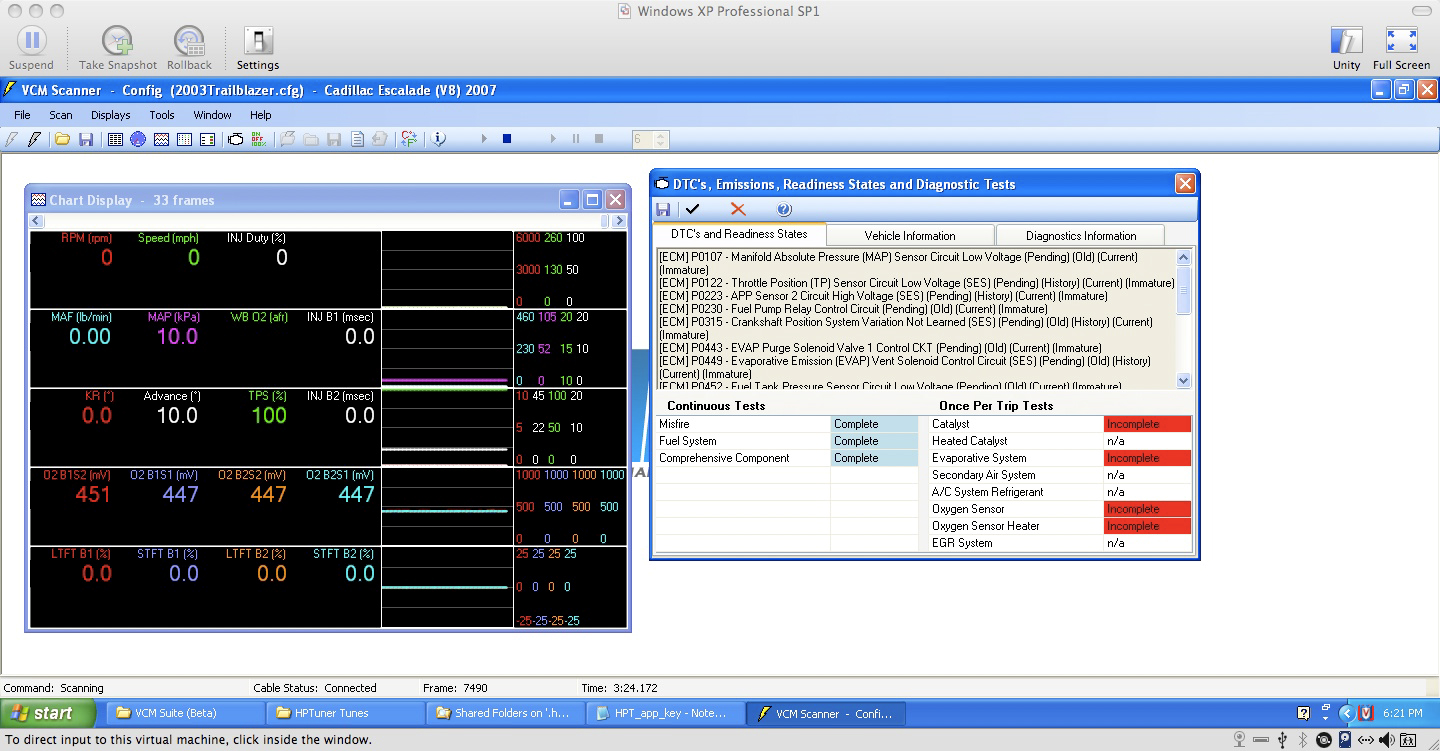
Task: Open VCM Suite (Beta) taskbar button
Action: pyautogui.click(x=184, y=713)
